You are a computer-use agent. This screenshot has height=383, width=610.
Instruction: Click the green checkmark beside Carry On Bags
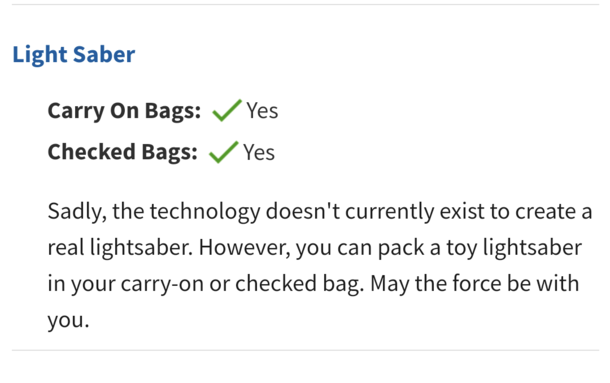[x=227, y=110]
